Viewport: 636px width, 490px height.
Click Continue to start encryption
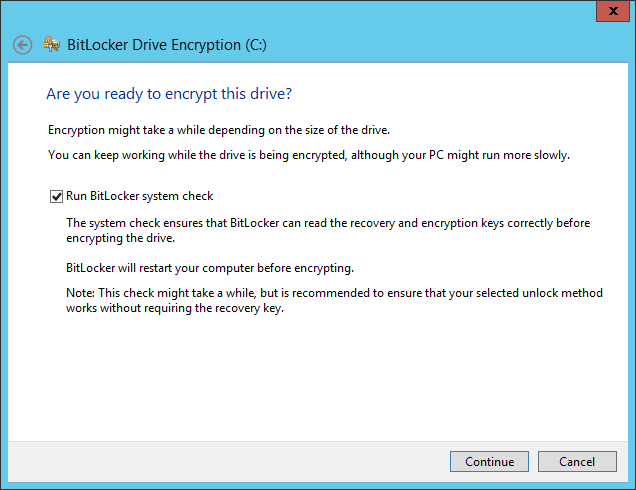point(489,462)
